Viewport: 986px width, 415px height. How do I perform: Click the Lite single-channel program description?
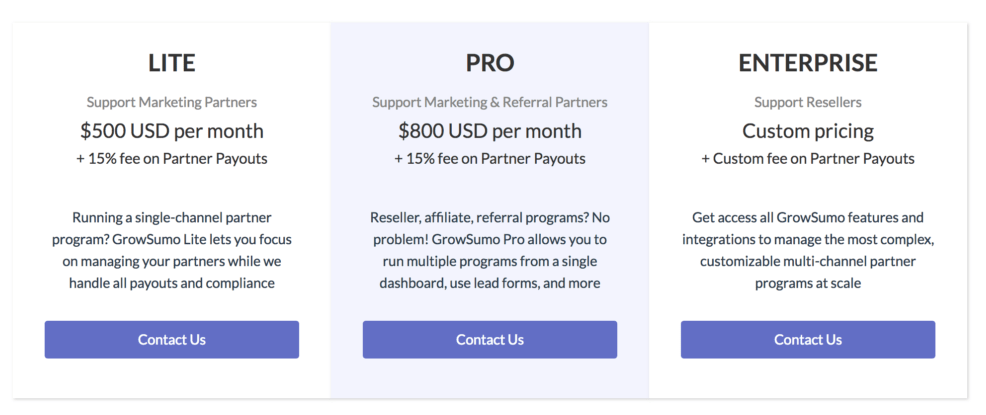[x=171, y=250]
